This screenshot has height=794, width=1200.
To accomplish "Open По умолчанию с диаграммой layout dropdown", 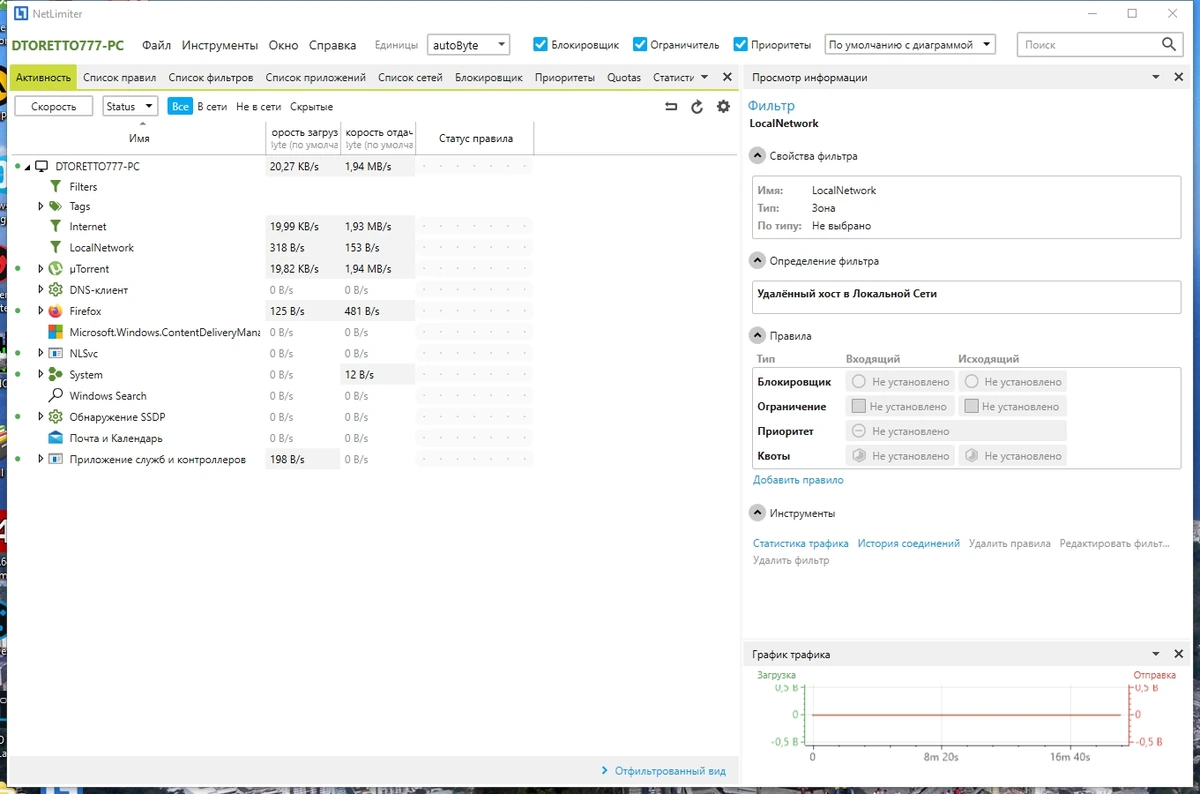I will pos(910,45).
